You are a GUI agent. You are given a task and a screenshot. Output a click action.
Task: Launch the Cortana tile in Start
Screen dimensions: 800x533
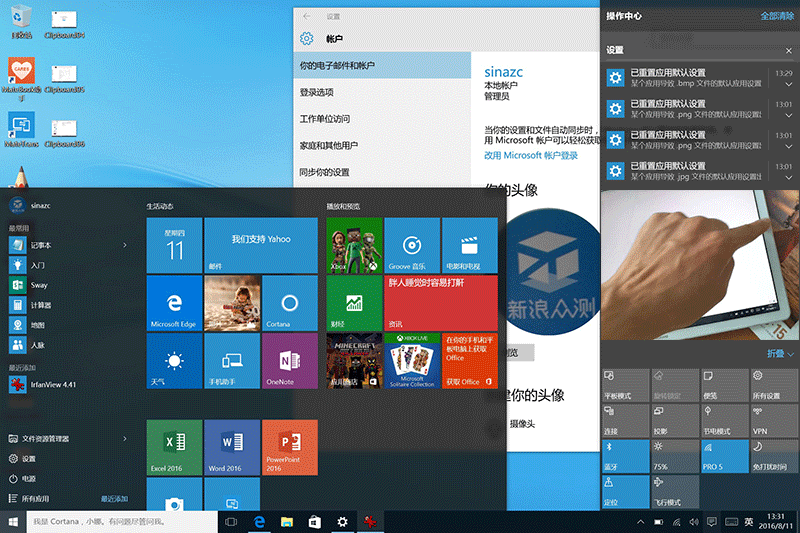coord(289,304)
